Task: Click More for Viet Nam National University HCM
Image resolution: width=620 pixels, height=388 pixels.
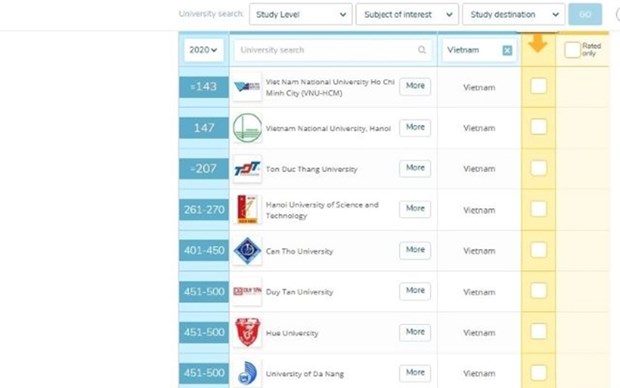Action: (x=415, y=86)
